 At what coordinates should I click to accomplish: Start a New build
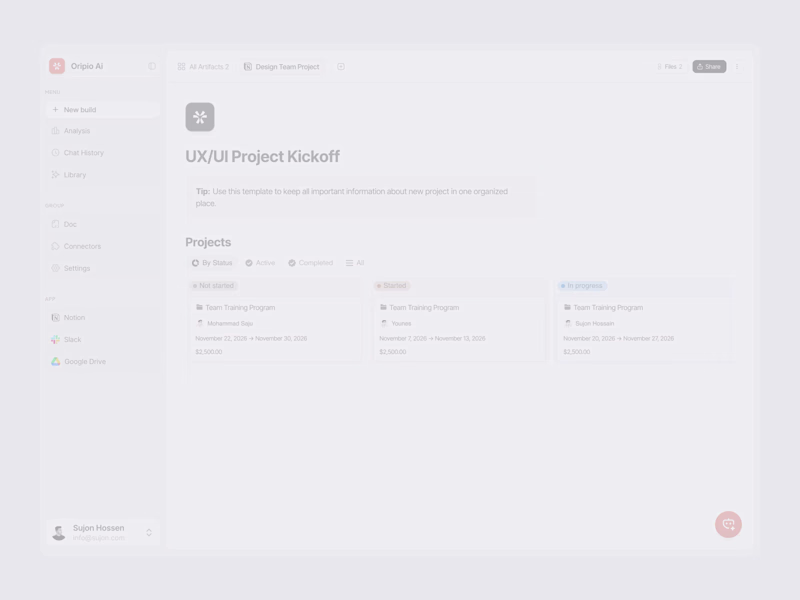coord(103,110)
